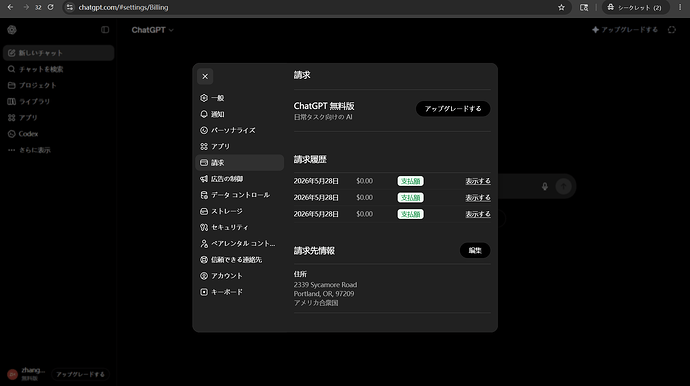This screenshot has width=690, height=386.
Task: Open Codex in the sidebar
Action: click(59, 134)
